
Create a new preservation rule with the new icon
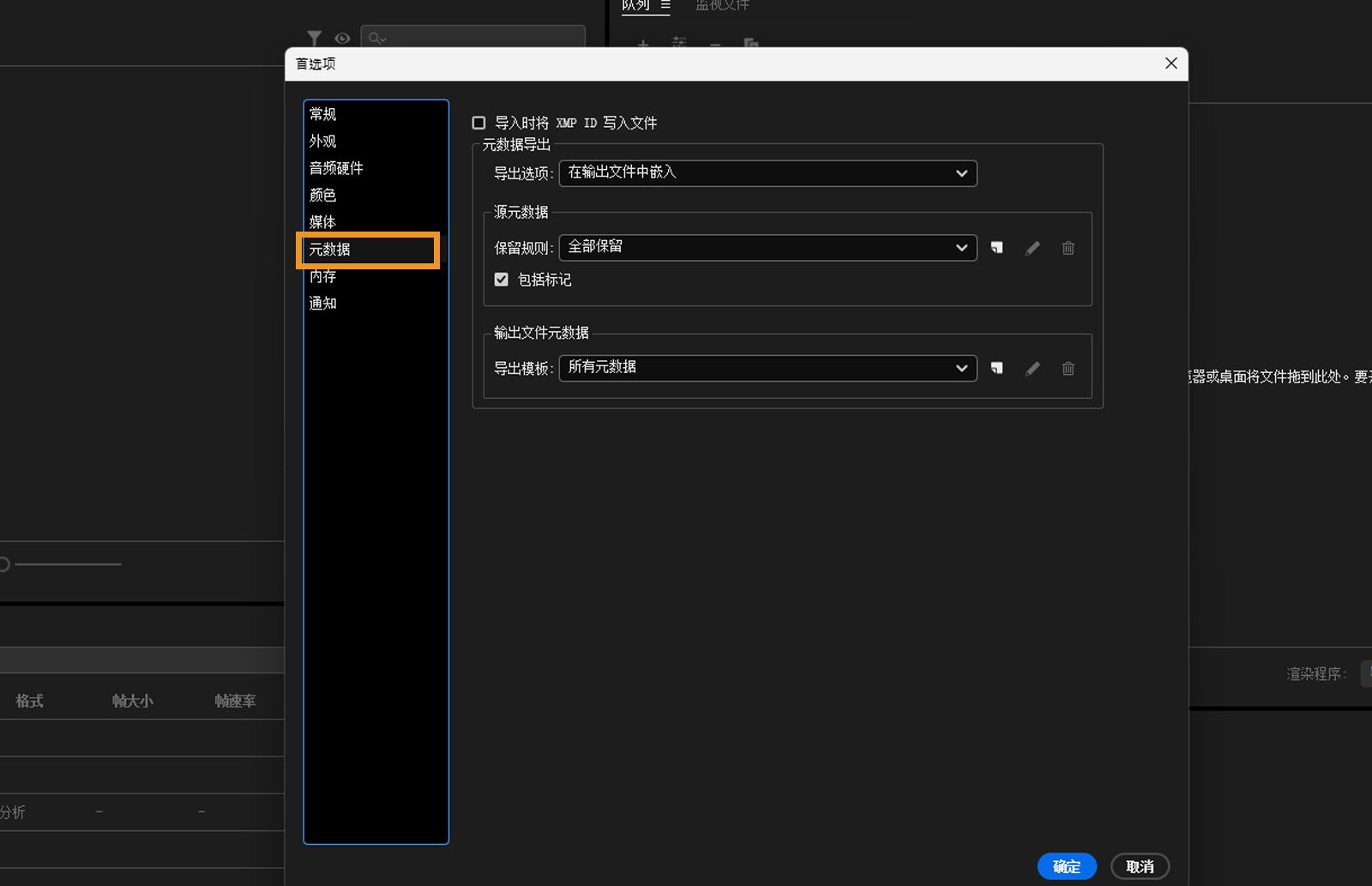point(996,247)
